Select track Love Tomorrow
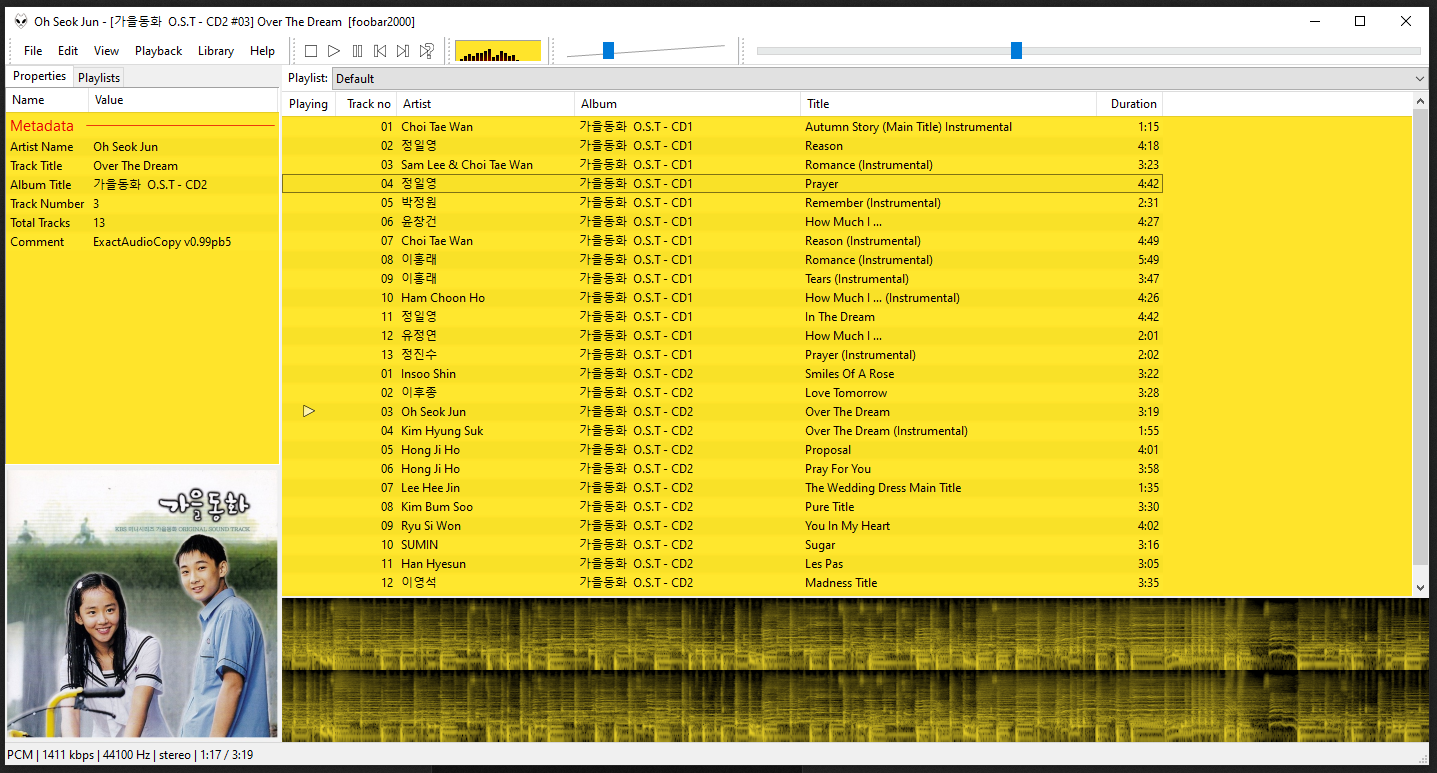 (722, 393)
